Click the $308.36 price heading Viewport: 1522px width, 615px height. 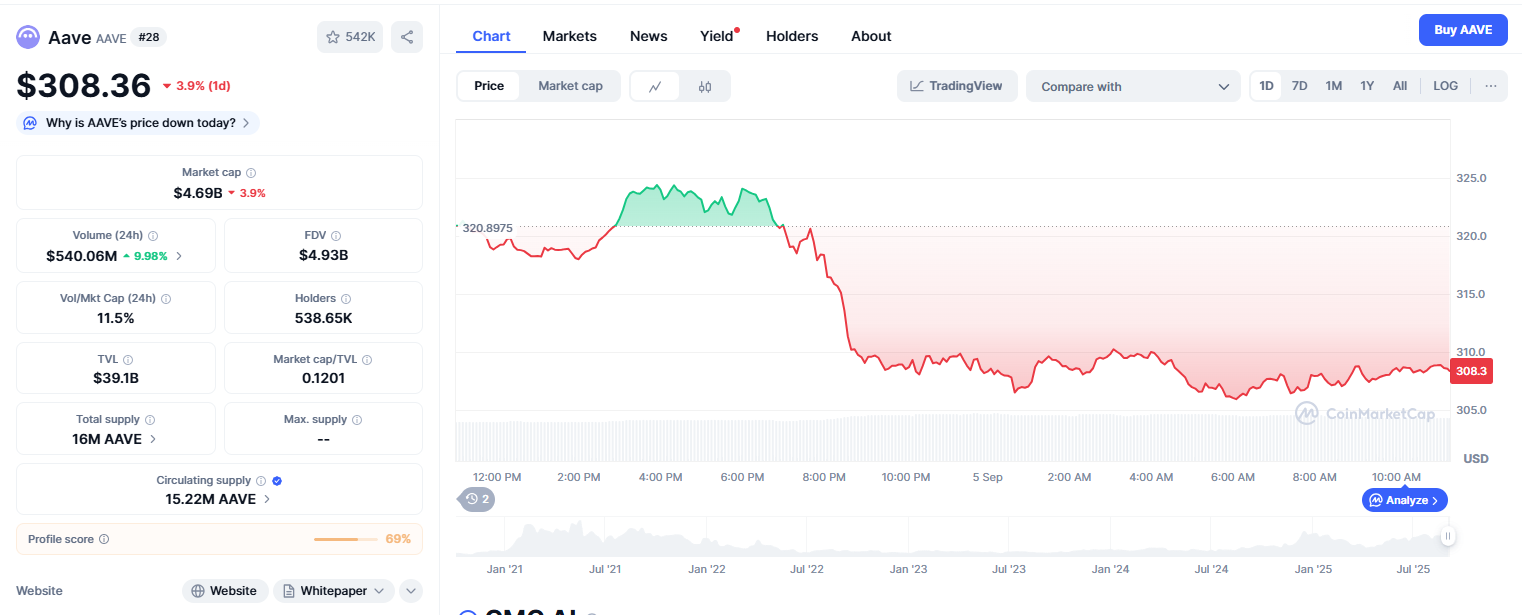(84, 86)
